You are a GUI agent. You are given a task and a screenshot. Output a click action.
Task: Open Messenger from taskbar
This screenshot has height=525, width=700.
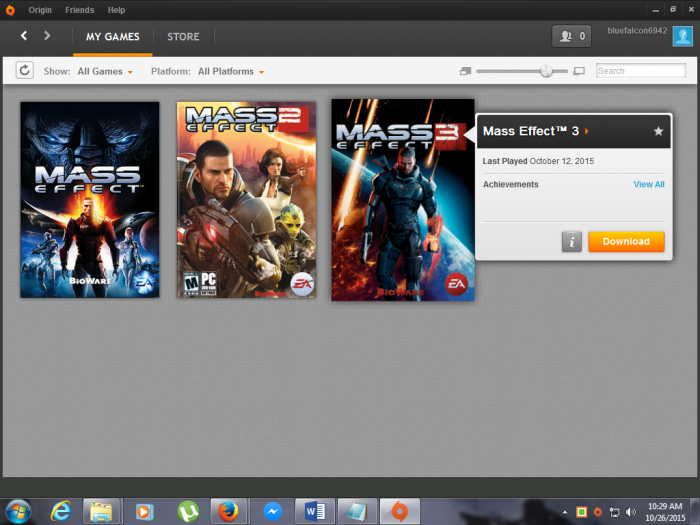click(272, 512)
